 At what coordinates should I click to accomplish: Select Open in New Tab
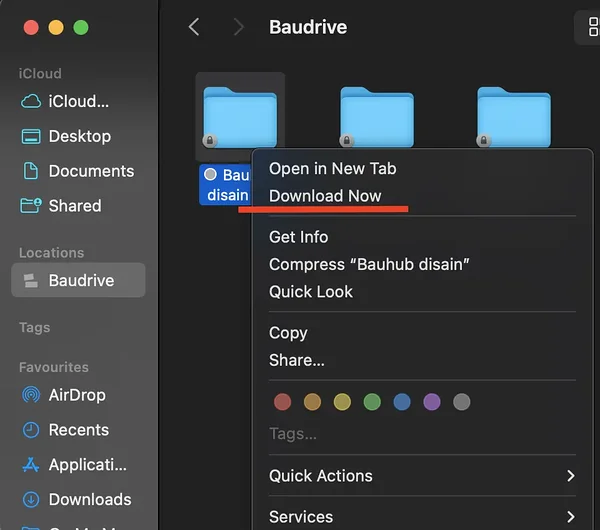[332, 168]
